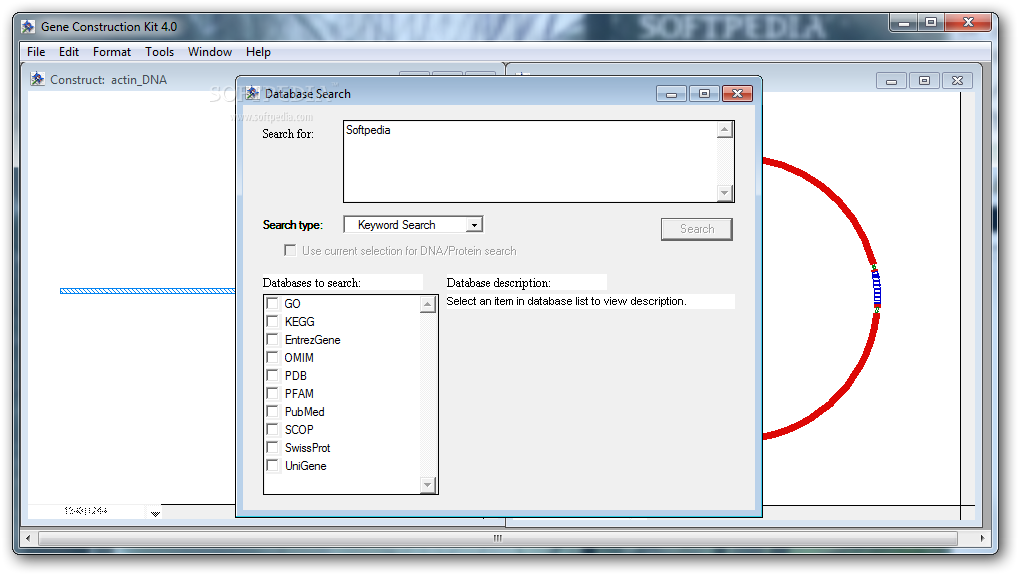Maximize the Database Search dialog
1019x575 pixels.
click(704, 94)
